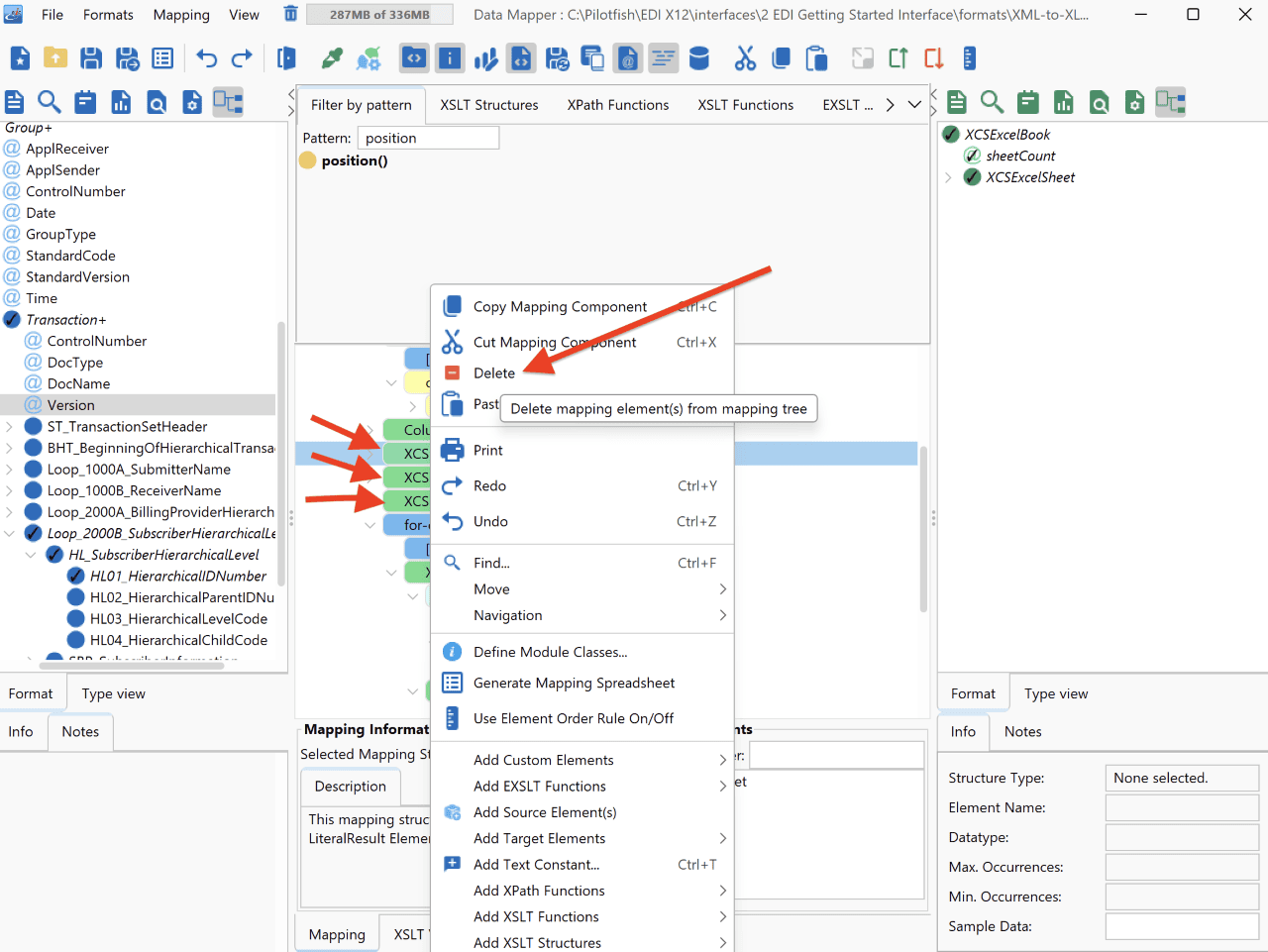
Task: Choose Generate Mapping Spreadsheet
Action: coord(574,684)
